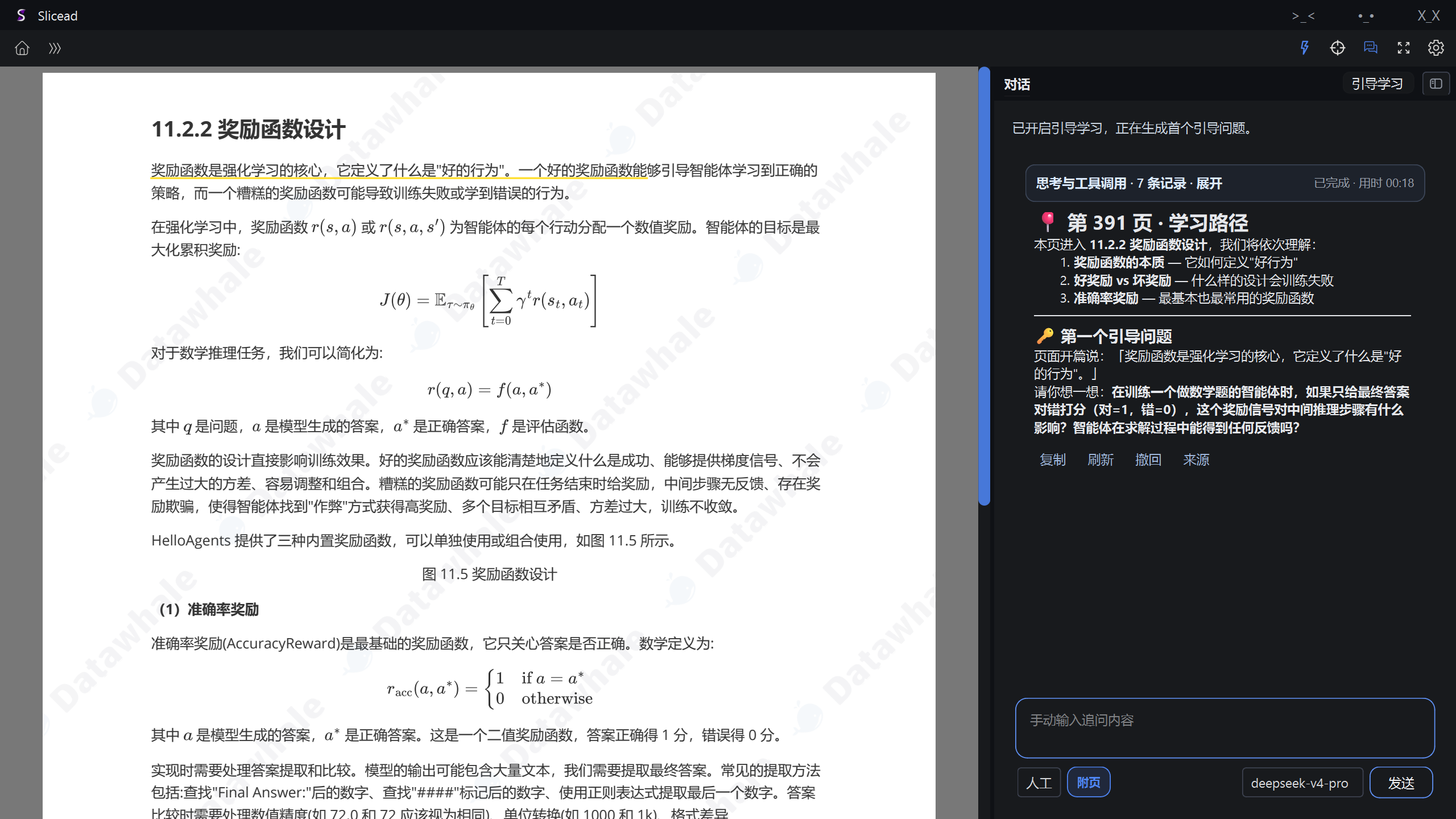1456x819 pixels.
Task: Click text 对于数学推理任务，我们可以简化为
Action: point(267,353)
